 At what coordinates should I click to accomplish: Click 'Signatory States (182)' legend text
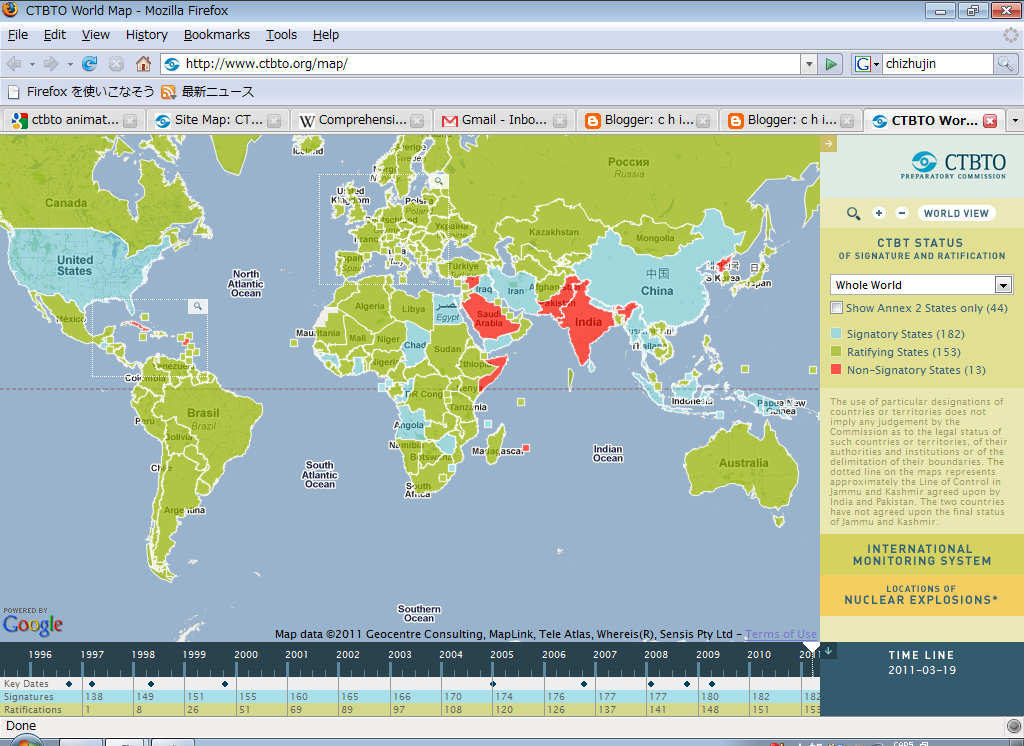tap(906, 334)
